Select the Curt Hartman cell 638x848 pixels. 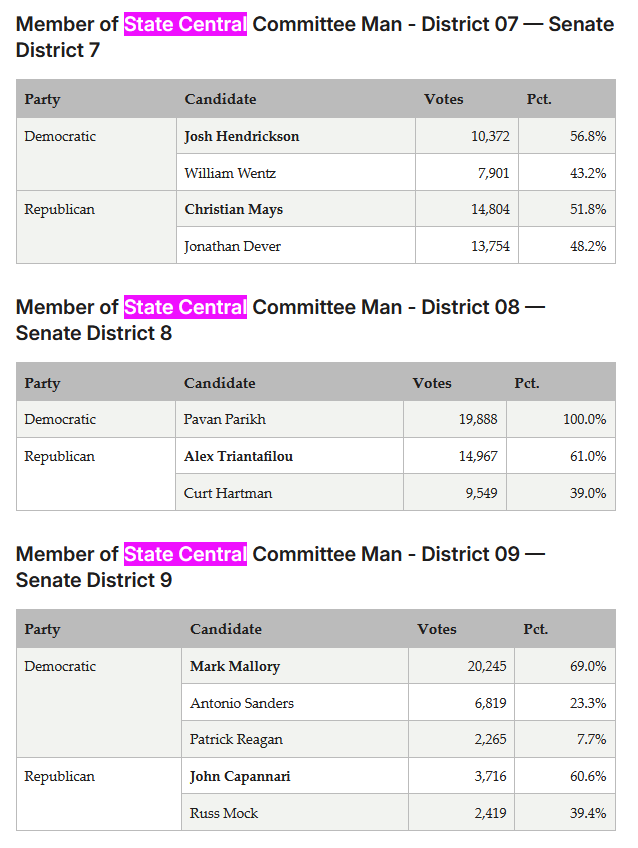point(289,493)
